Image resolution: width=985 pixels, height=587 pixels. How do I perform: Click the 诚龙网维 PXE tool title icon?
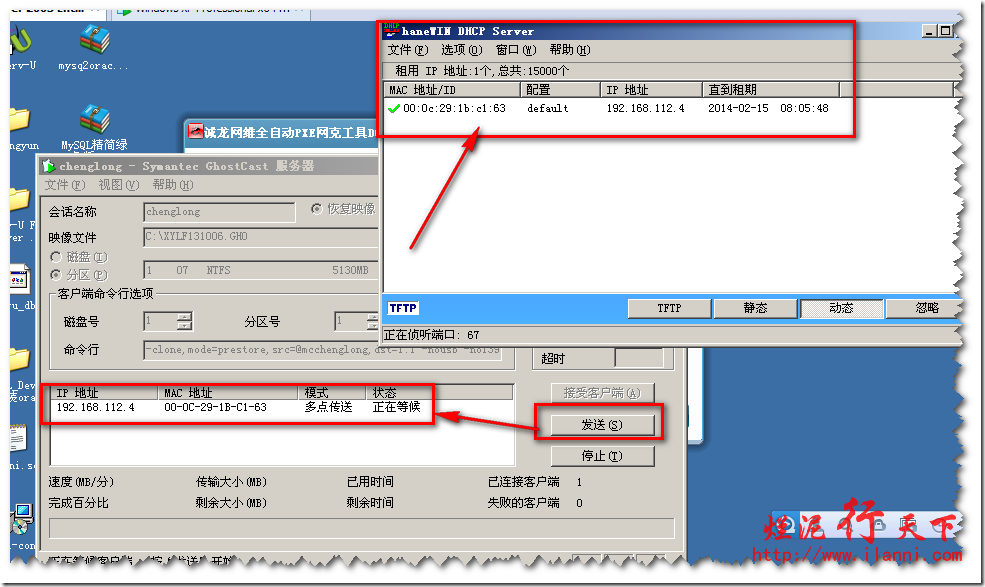click(x=195, y=131)
